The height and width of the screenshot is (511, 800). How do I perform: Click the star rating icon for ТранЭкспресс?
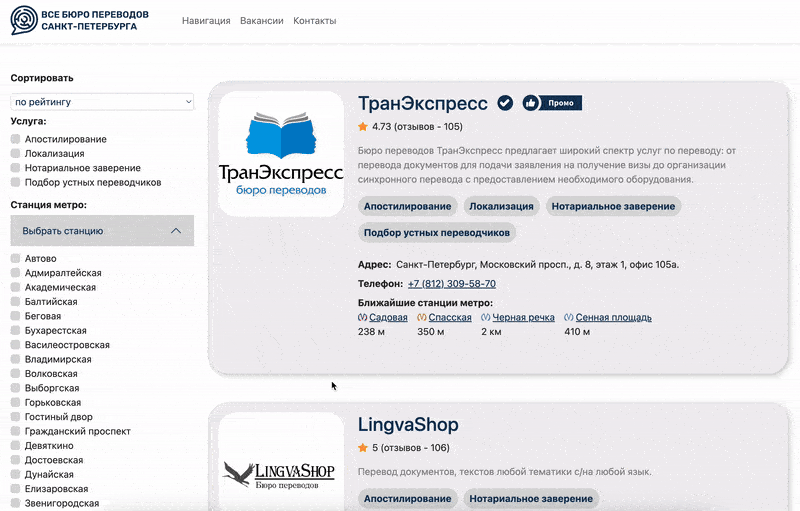(x=363, y=126)
